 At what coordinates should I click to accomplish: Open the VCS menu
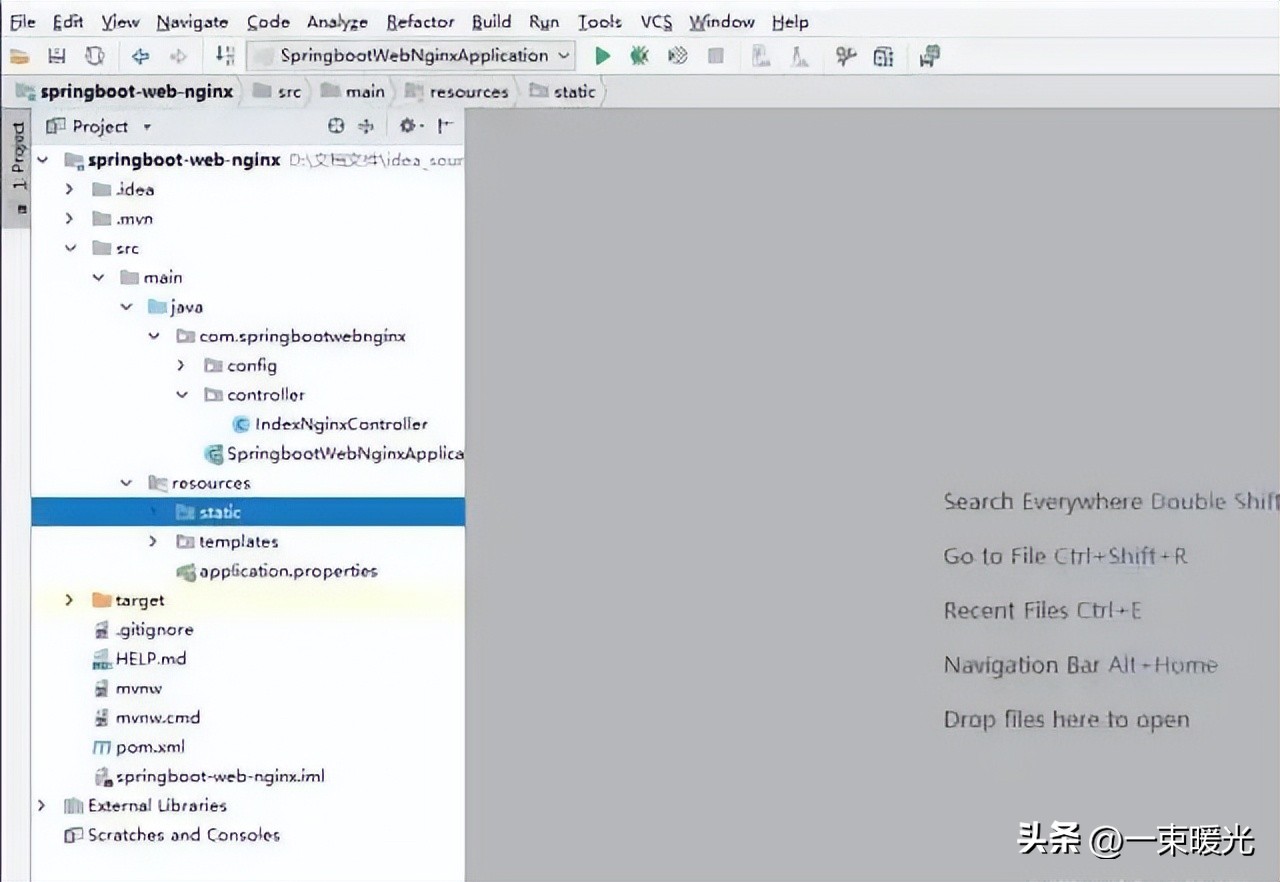[656, 21]
